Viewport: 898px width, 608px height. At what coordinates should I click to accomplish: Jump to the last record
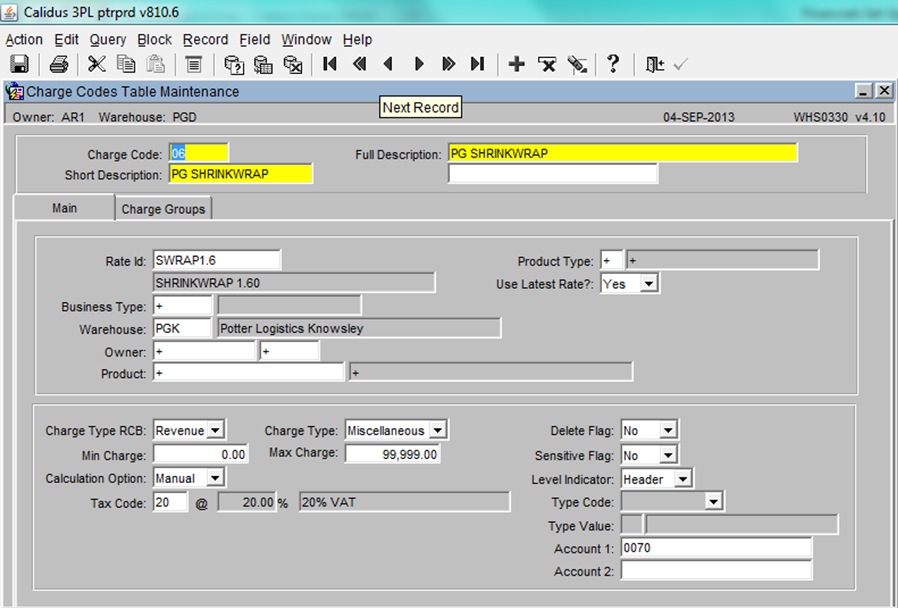tap(478, 64)
